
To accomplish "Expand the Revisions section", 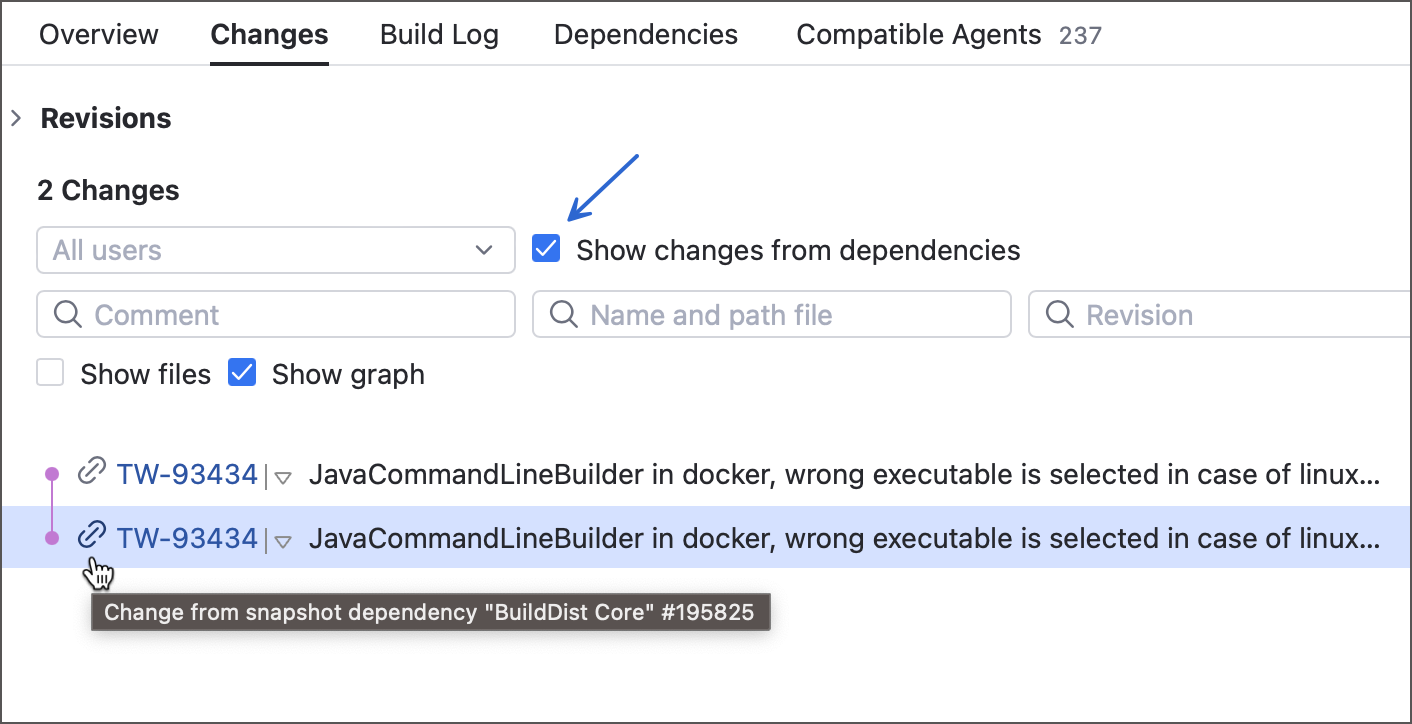I will coord(16,117).
